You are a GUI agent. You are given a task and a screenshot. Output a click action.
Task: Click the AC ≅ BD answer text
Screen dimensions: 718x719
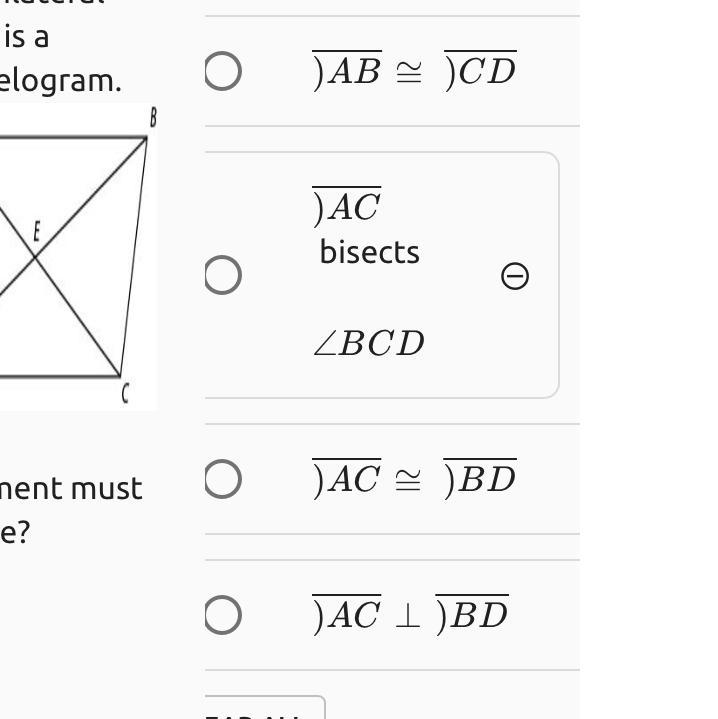414,479
